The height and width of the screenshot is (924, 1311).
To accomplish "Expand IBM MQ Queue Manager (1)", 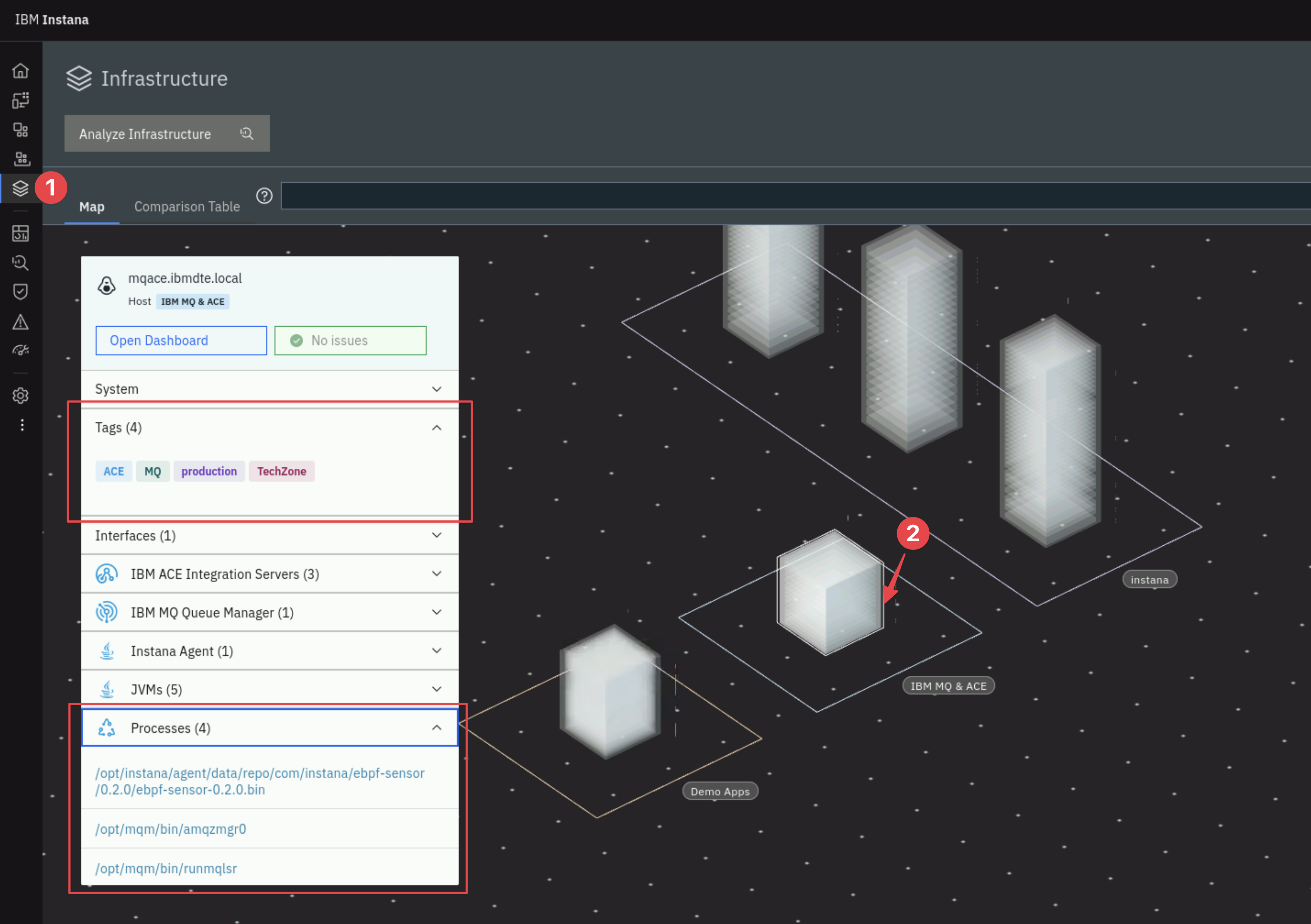I will tap(269, 612).
